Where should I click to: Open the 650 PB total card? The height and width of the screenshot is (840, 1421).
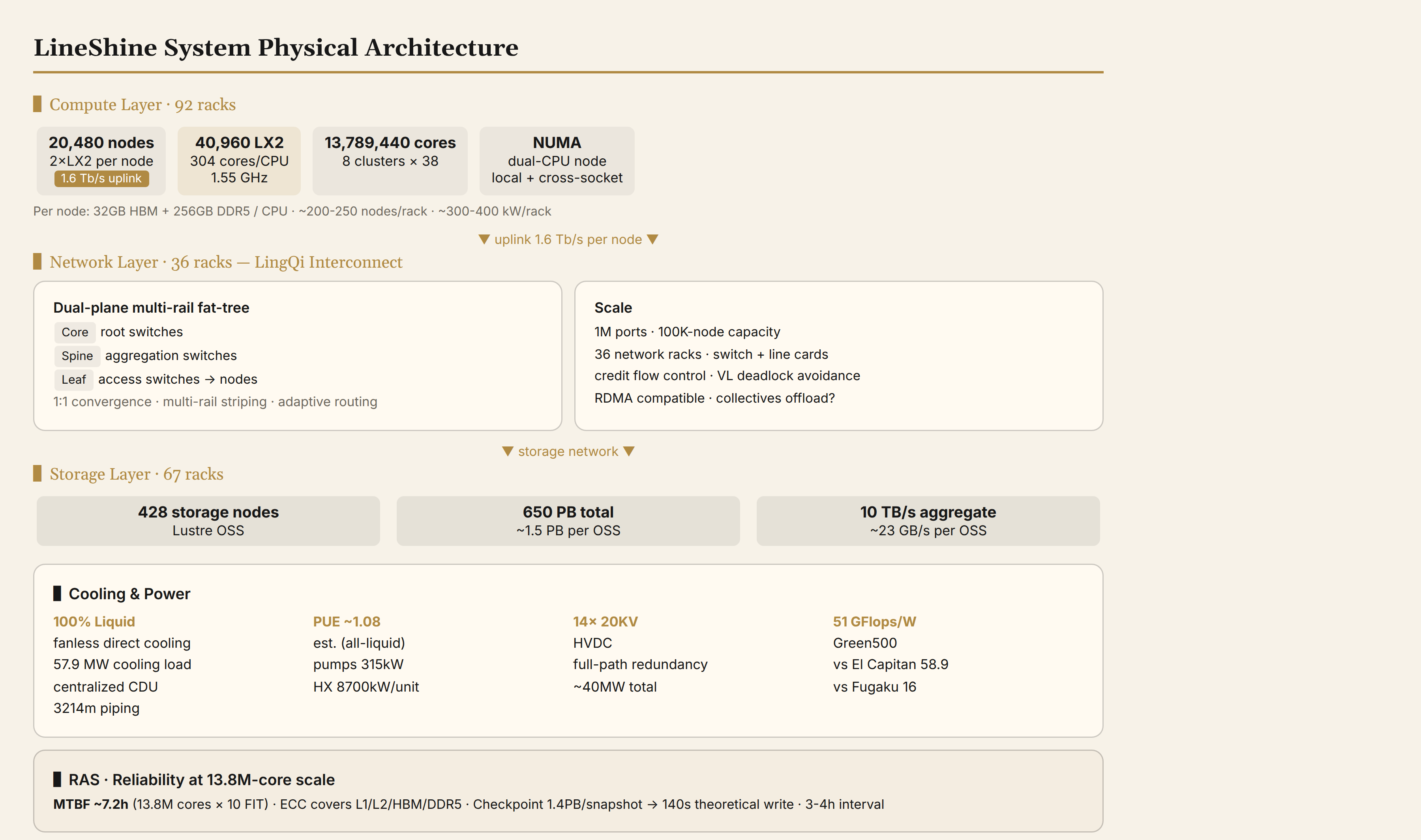568,521
